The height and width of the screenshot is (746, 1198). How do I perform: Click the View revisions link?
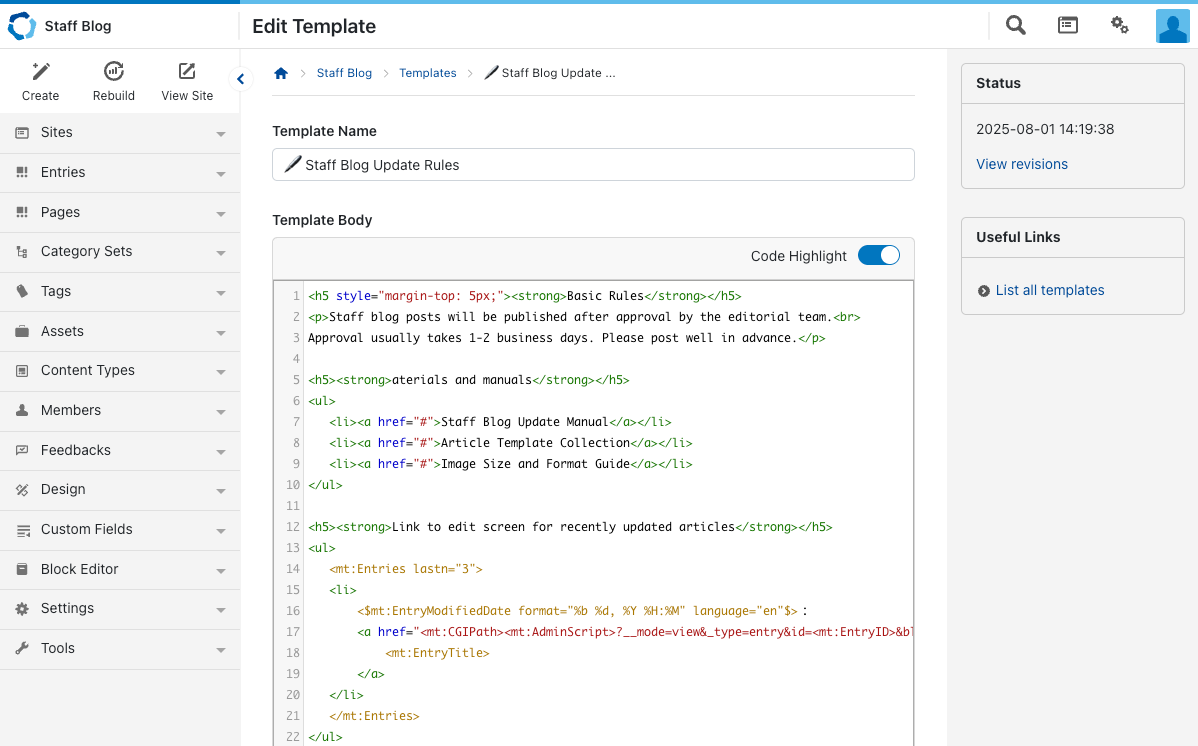1022,164
